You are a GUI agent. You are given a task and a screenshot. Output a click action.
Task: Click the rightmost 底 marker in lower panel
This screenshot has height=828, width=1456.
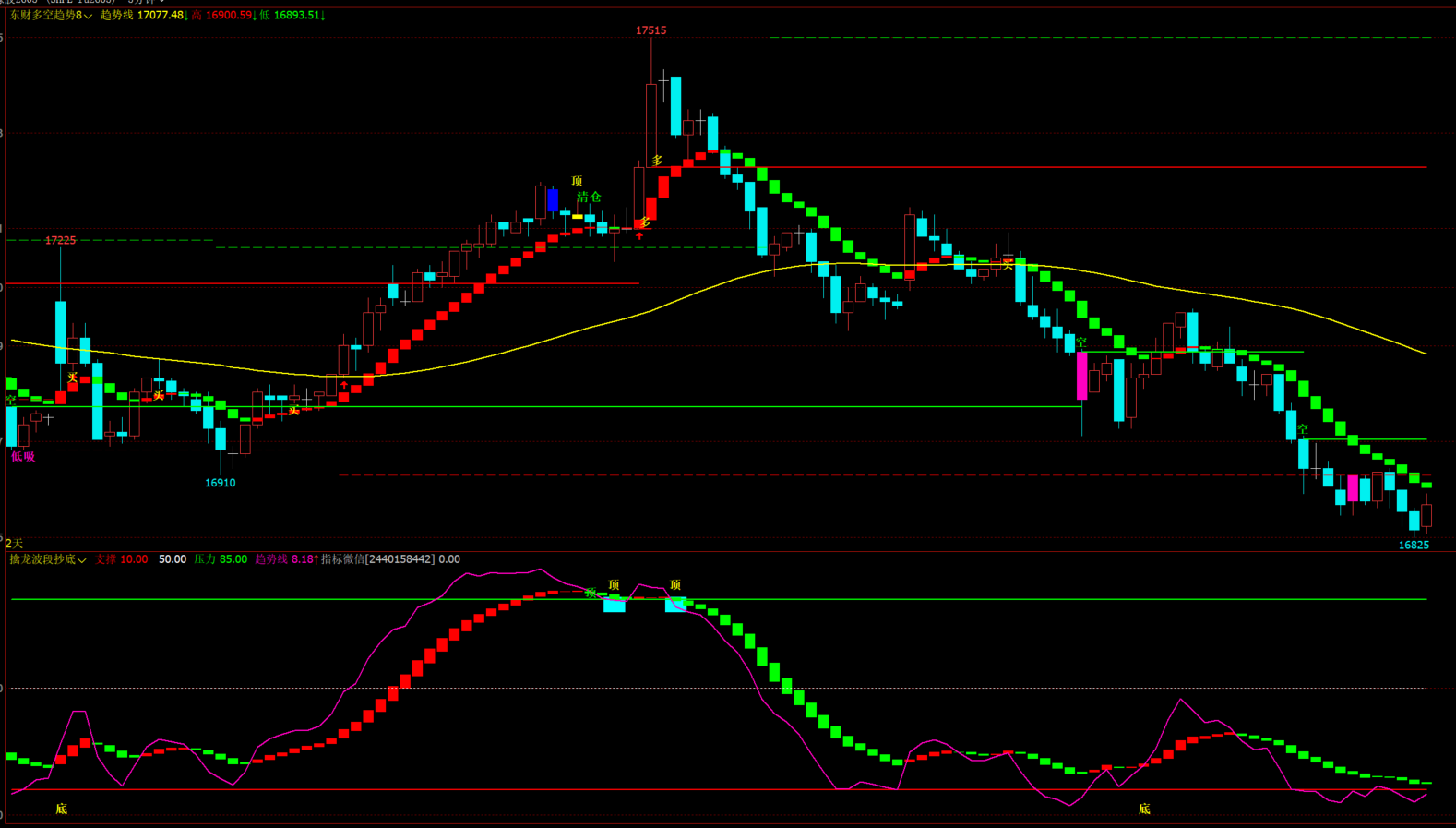(1144, 809)
